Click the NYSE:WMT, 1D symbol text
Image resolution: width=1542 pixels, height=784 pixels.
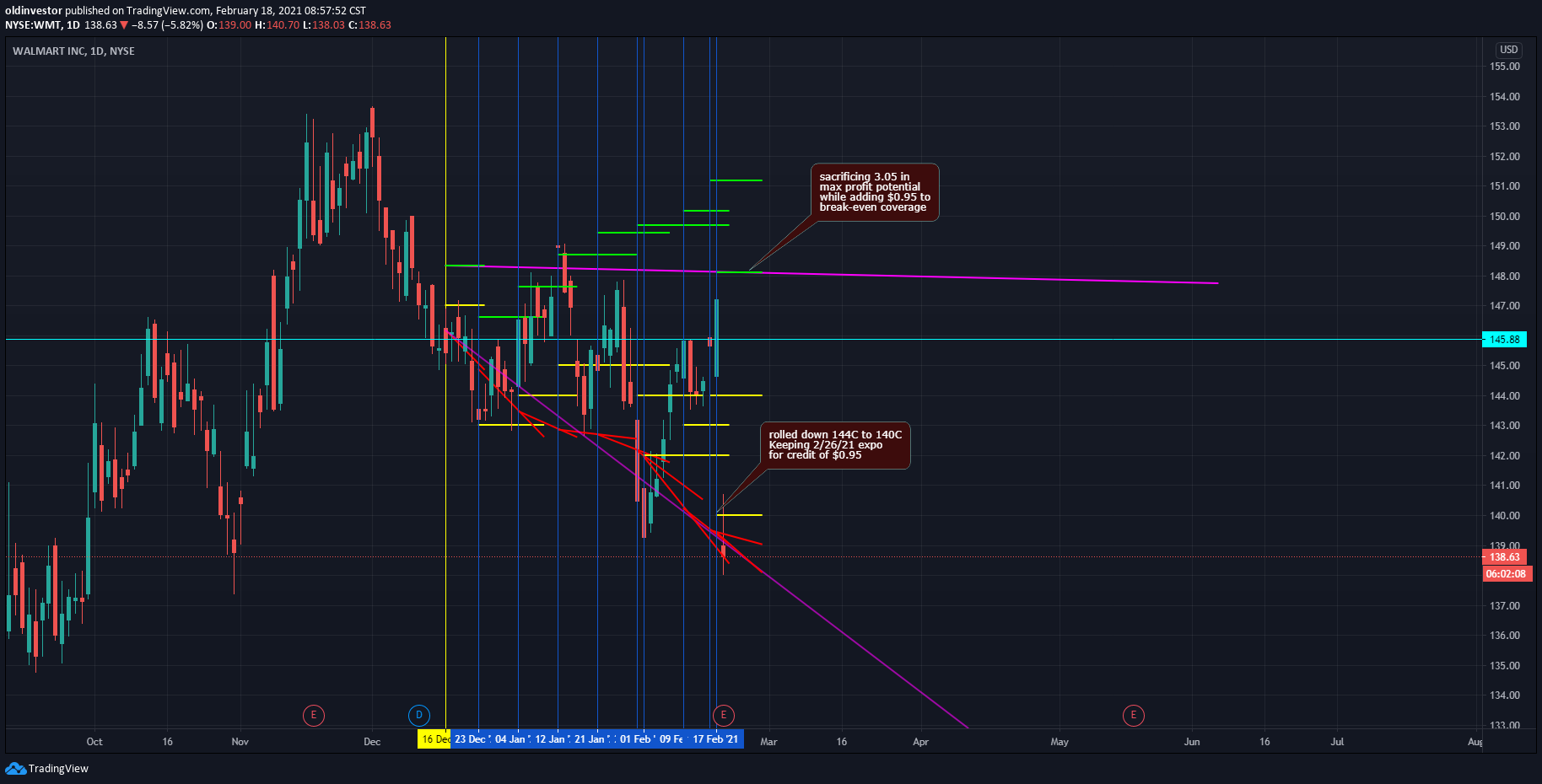(x=42, y=25)
